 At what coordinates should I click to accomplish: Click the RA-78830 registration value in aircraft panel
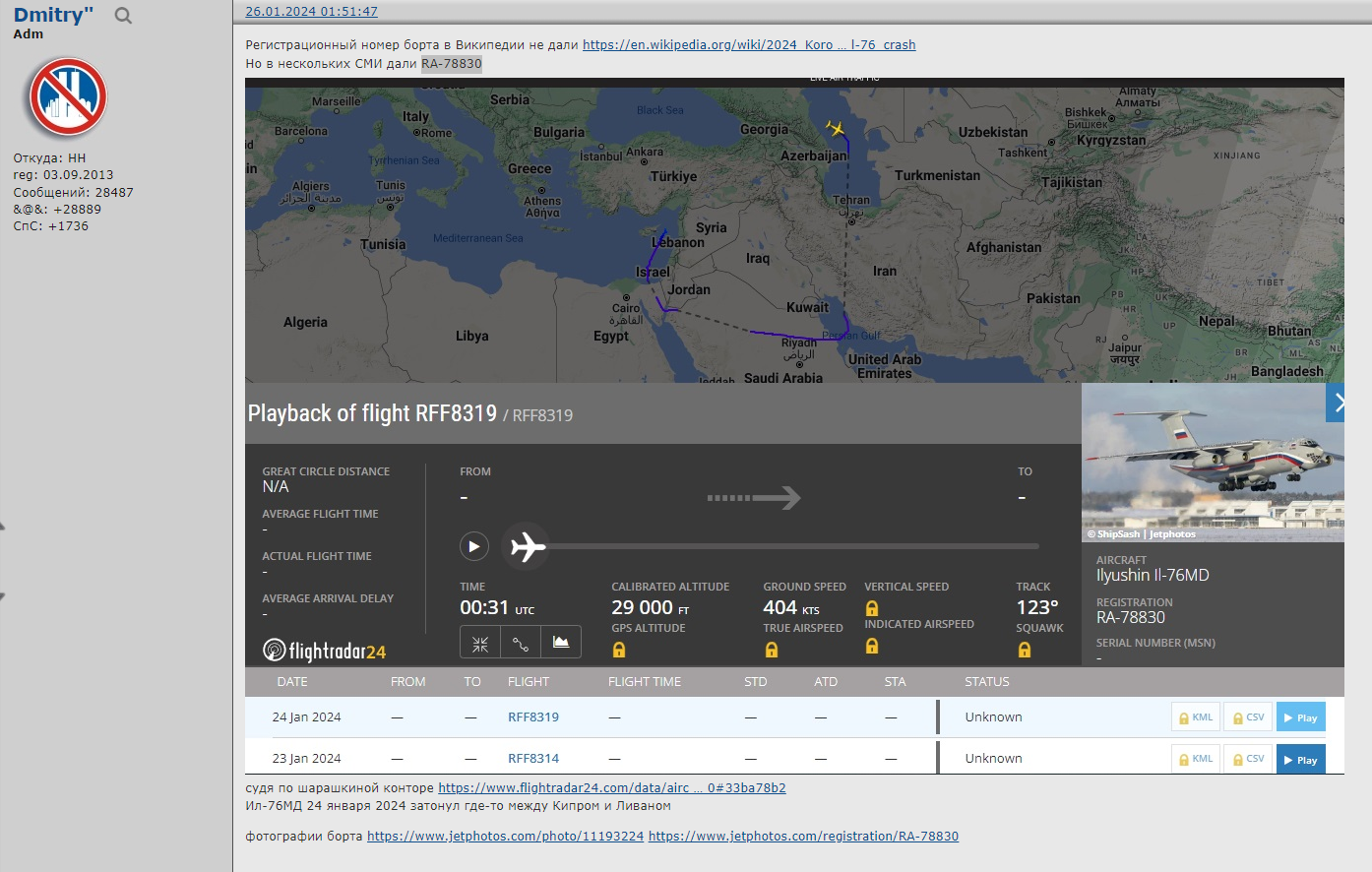(x=1131, y=617)
